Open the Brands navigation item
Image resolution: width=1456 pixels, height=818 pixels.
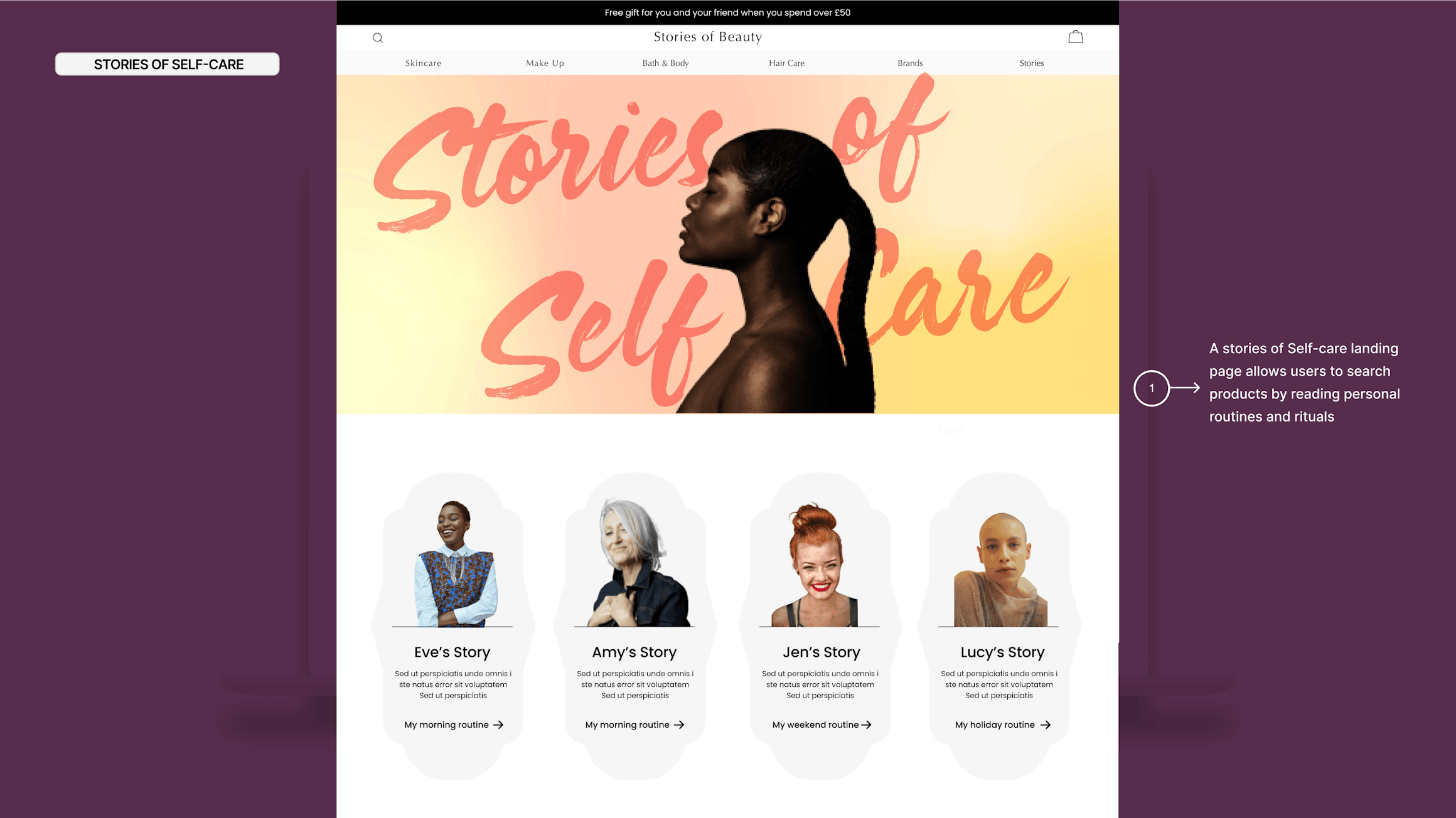click(x=910, y=63)
